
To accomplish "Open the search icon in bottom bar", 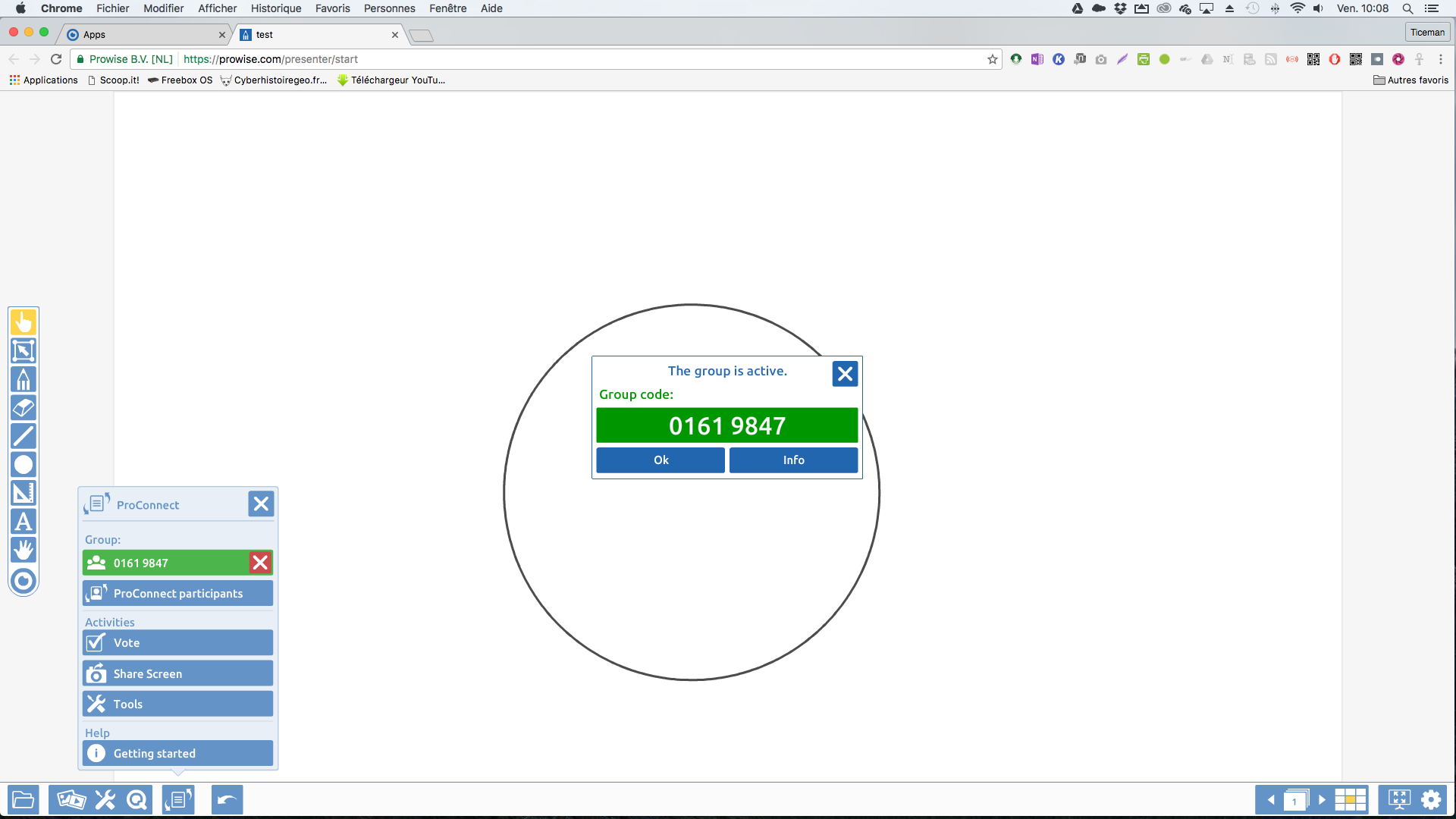I will coord(137,800).
